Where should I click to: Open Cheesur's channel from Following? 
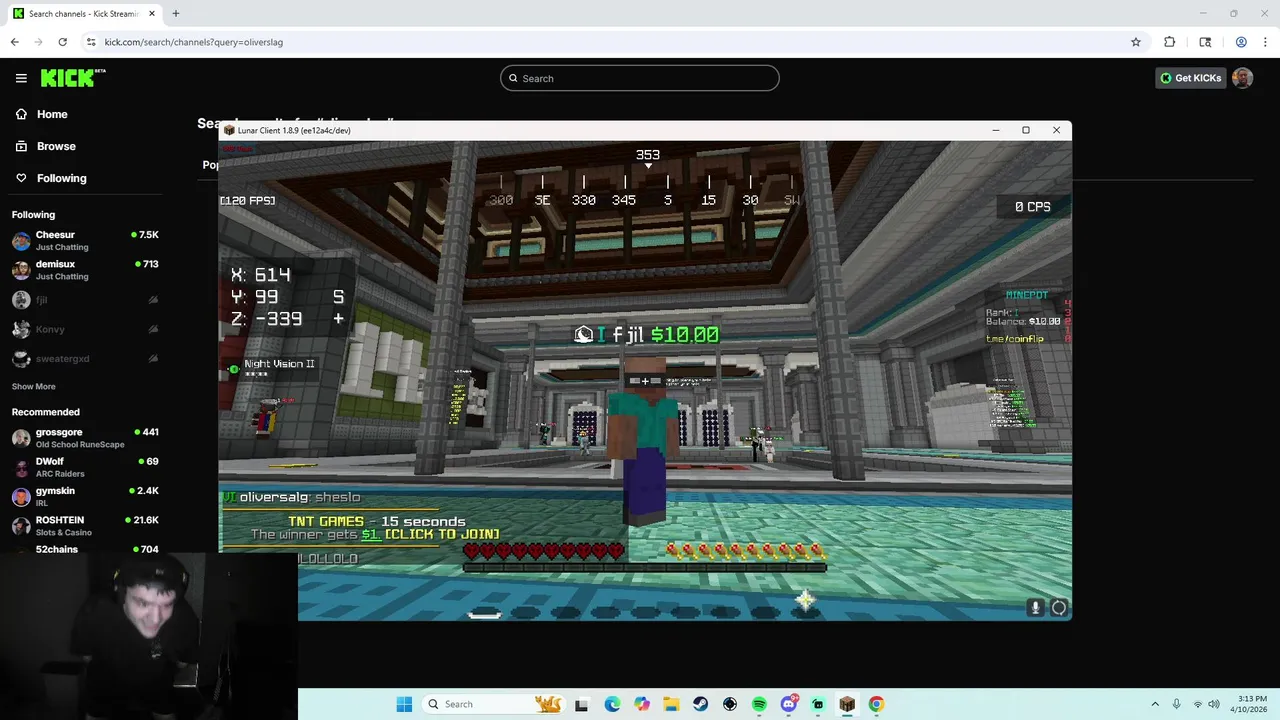85,240
